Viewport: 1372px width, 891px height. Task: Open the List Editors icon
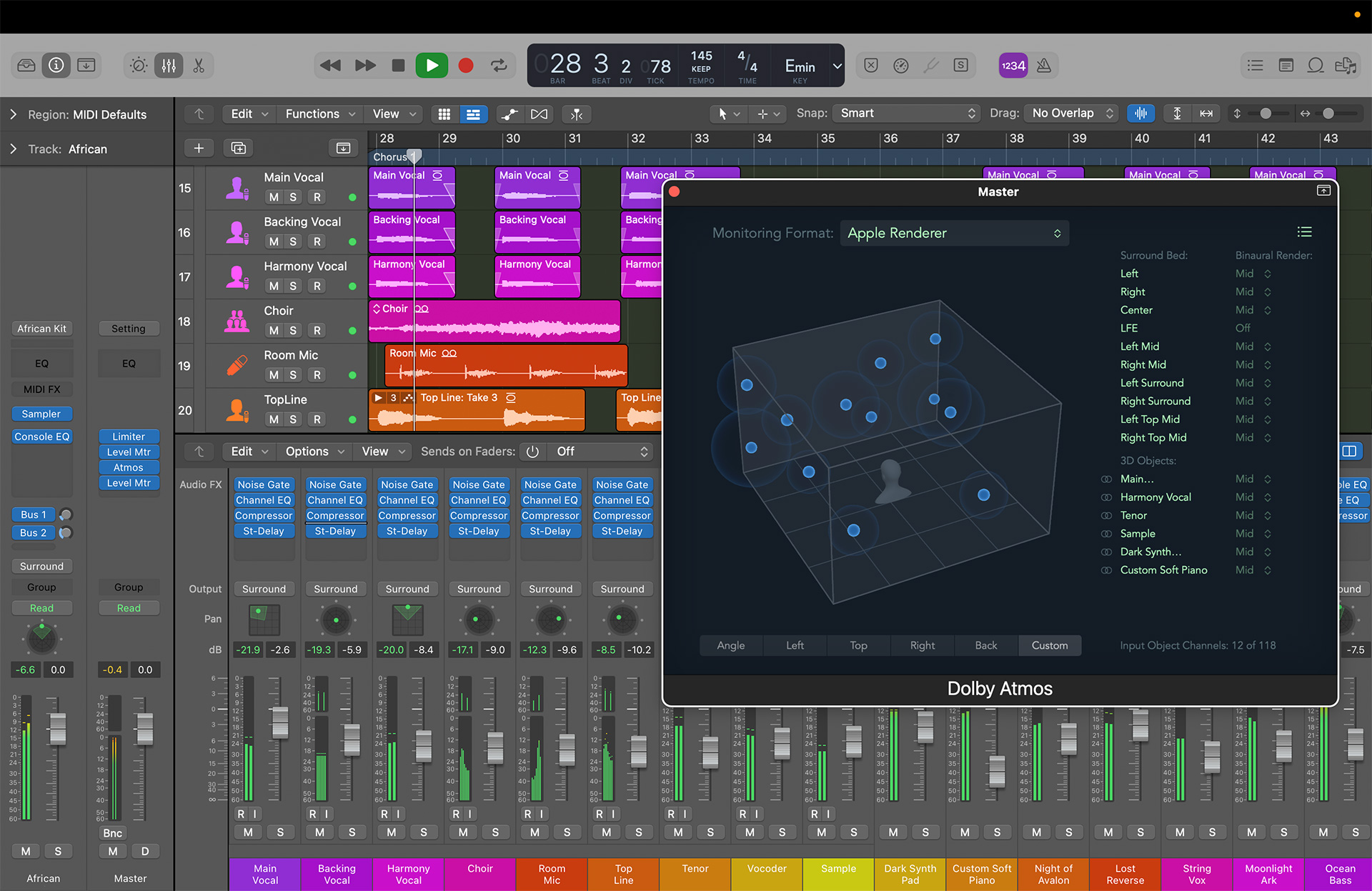click(1256, 66)
